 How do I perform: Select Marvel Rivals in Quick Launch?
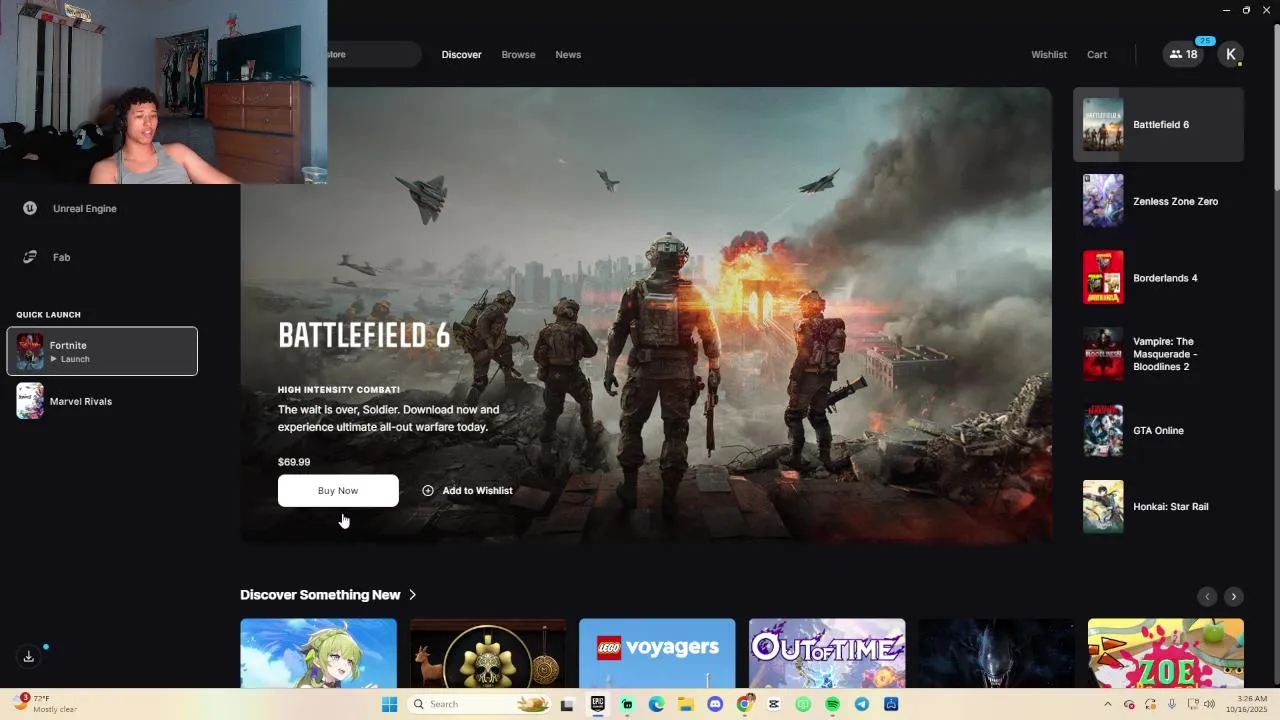point(102,401)
